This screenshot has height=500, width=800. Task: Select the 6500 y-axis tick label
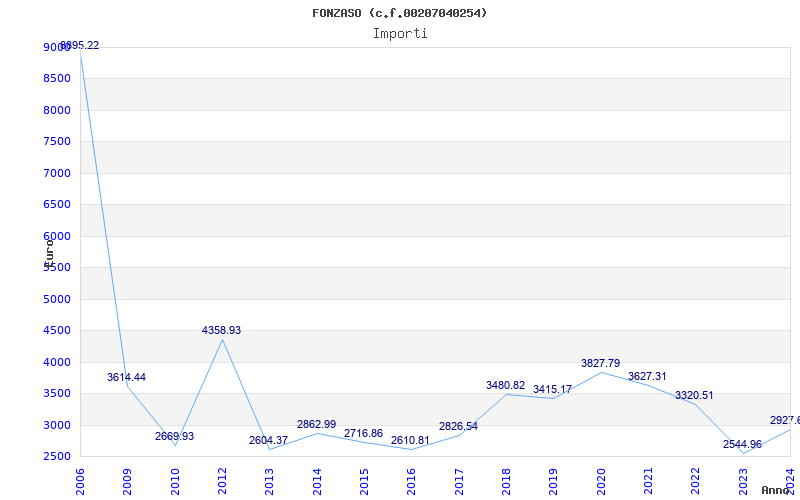[x=57, y=205]
